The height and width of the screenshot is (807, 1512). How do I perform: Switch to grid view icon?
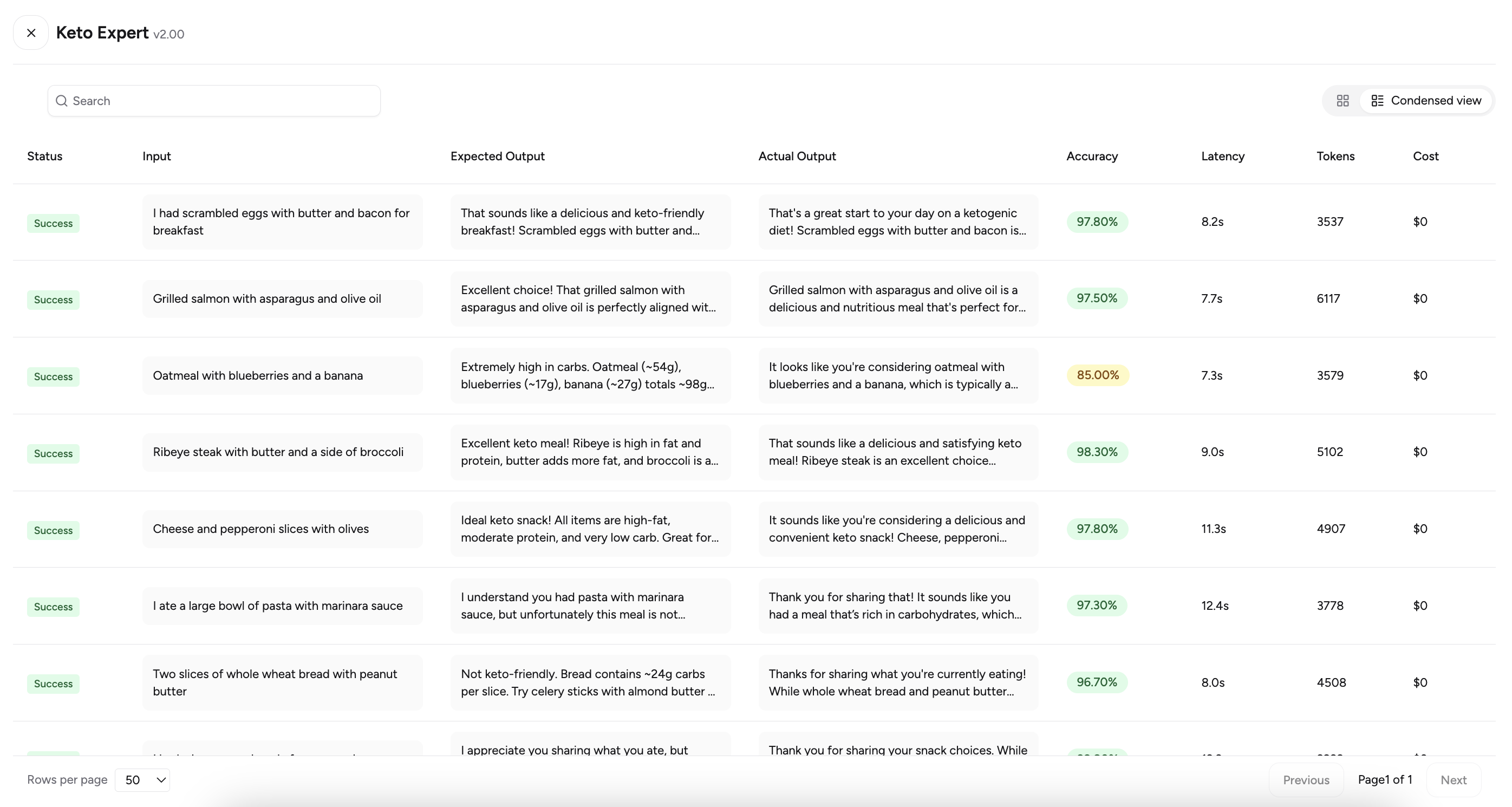pyautogui.click(x=1342, y=100)
